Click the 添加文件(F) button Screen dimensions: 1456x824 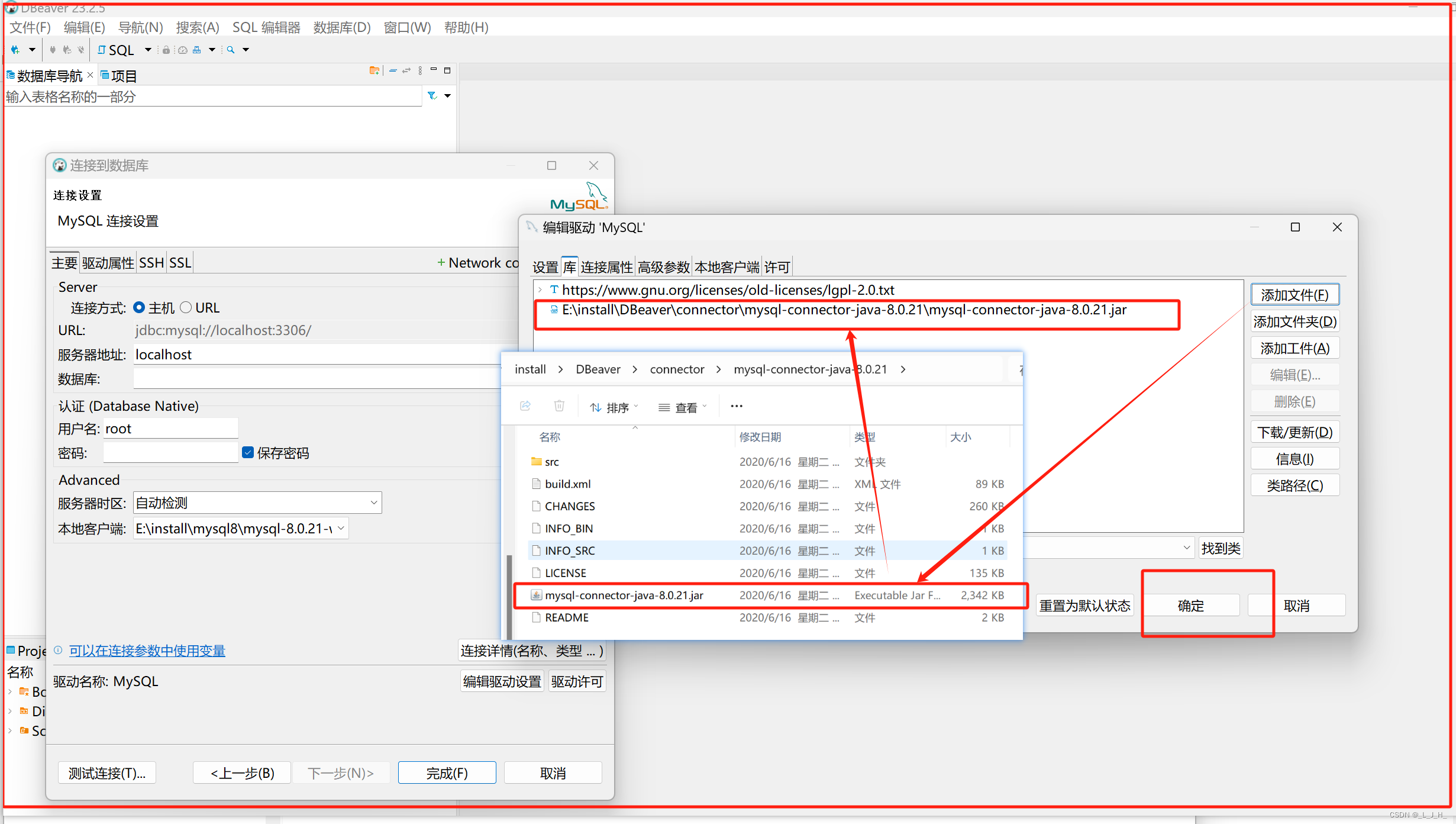[x=1294, y=295]
